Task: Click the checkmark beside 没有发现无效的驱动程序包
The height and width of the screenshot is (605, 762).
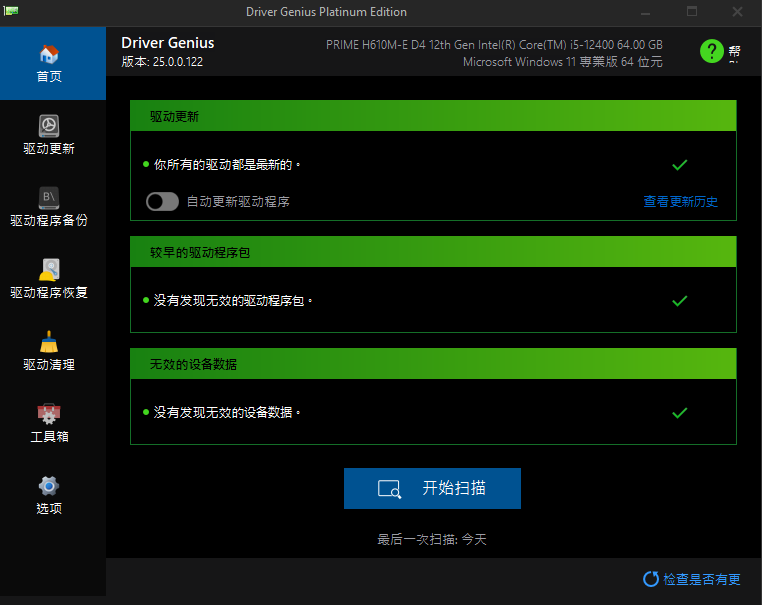Action: [679, 301]
